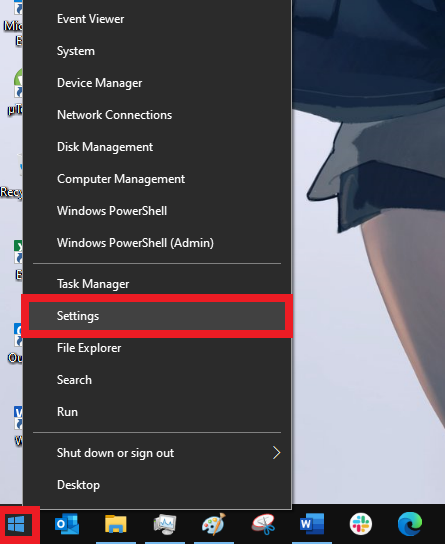
Task: Choose File Explorer menu entry
Action: pos(157,348)
